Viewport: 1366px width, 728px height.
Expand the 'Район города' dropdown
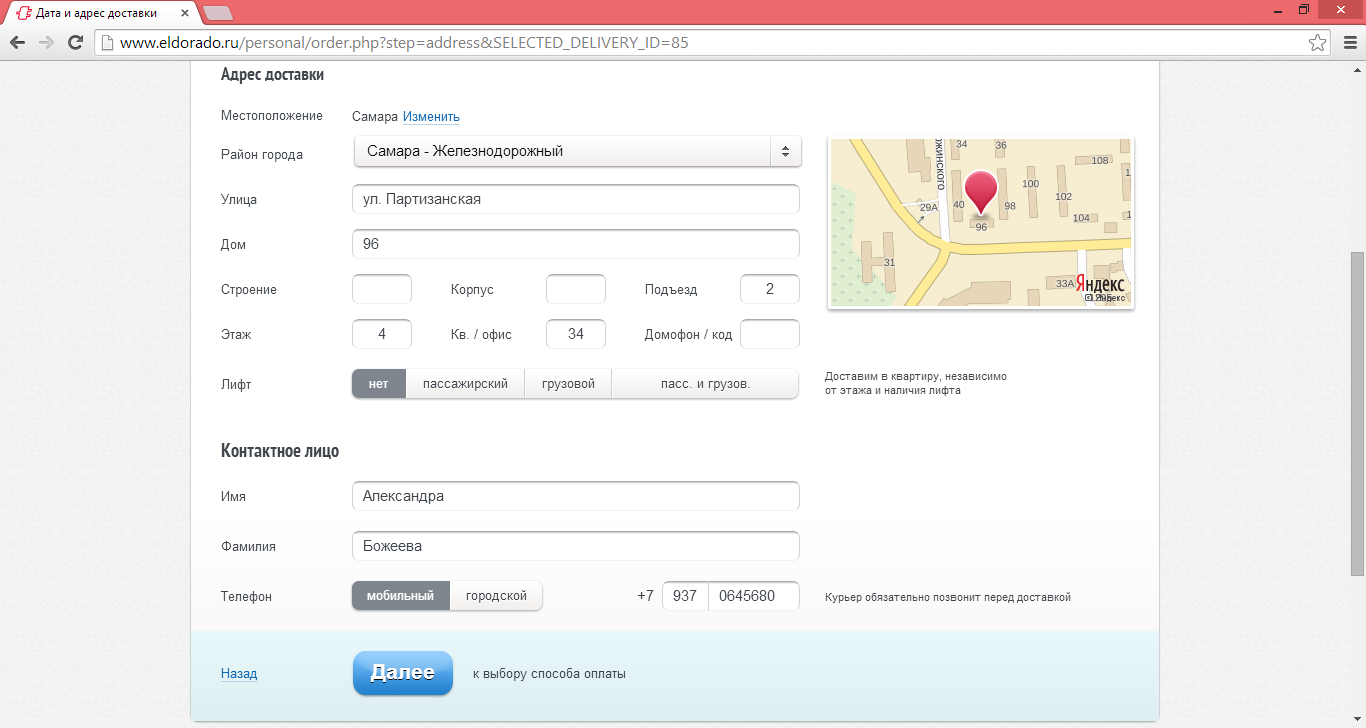[576, 152]
